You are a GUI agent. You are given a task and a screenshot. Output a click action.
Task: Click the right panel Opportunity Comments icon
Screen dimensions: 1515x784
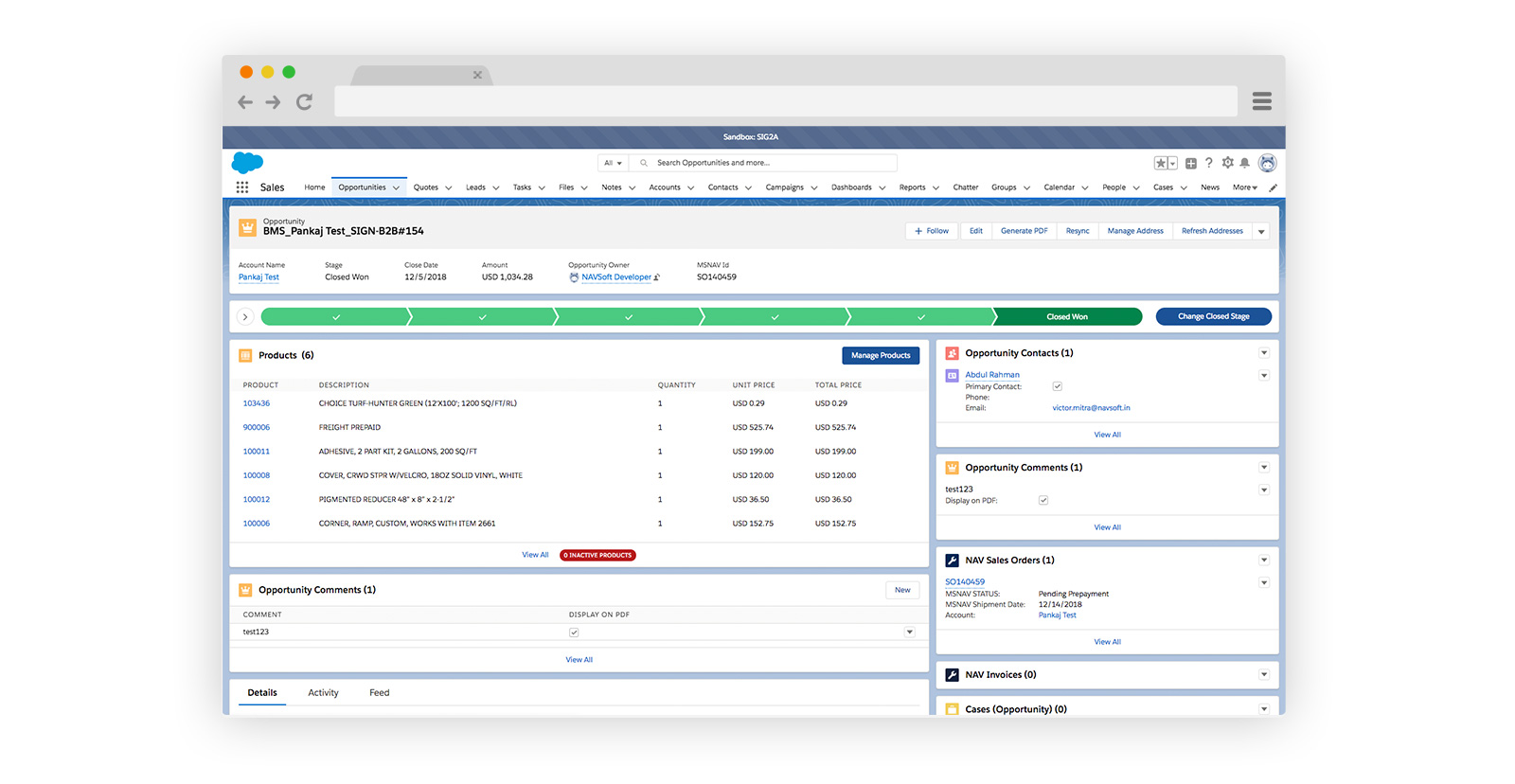[x=953, y=468]
